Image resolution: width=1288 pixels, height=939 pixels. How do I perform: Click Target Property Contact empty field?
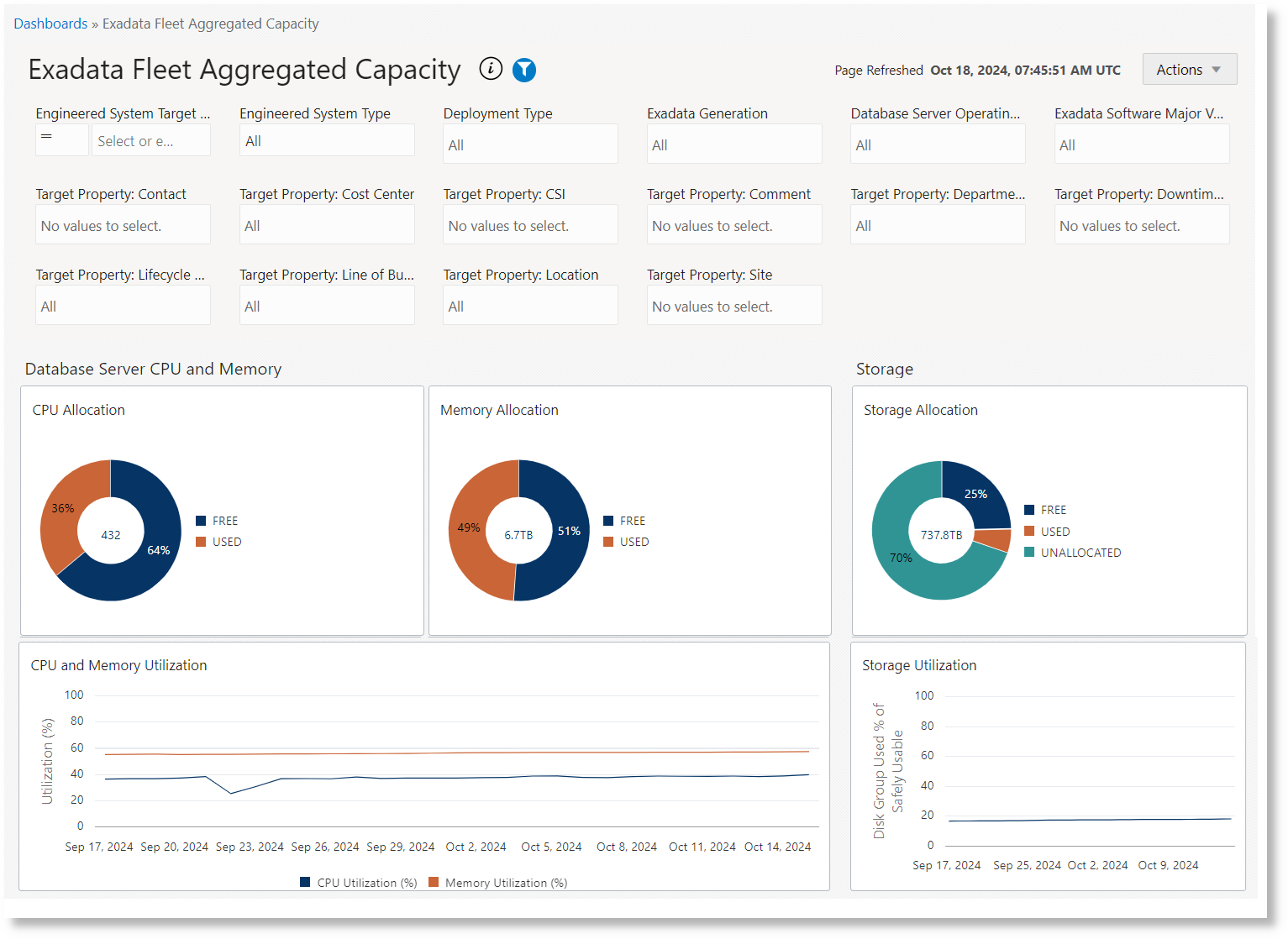point(123,224)
